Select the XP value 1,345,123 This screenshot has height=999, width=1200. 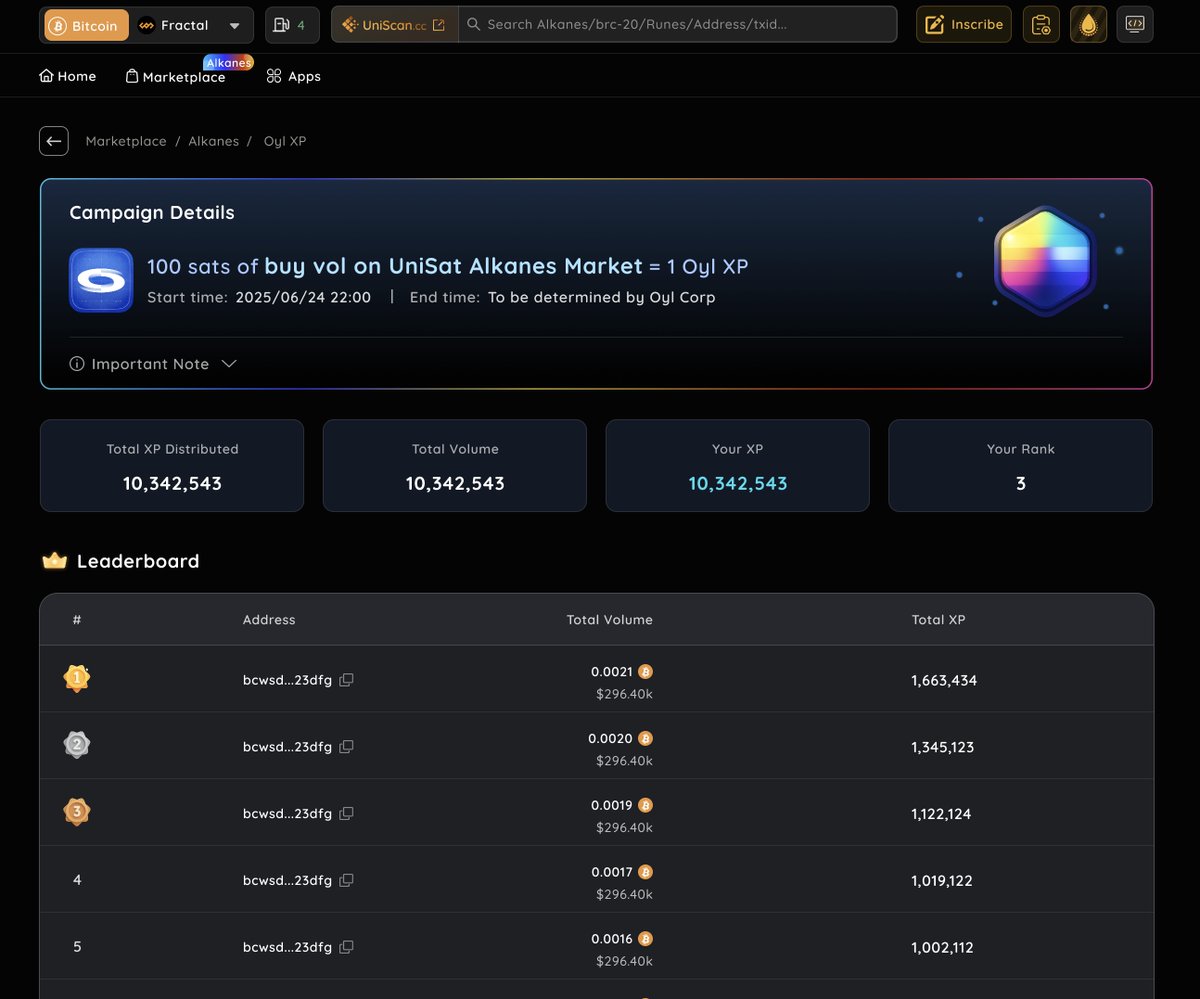(x=943, y=748)
